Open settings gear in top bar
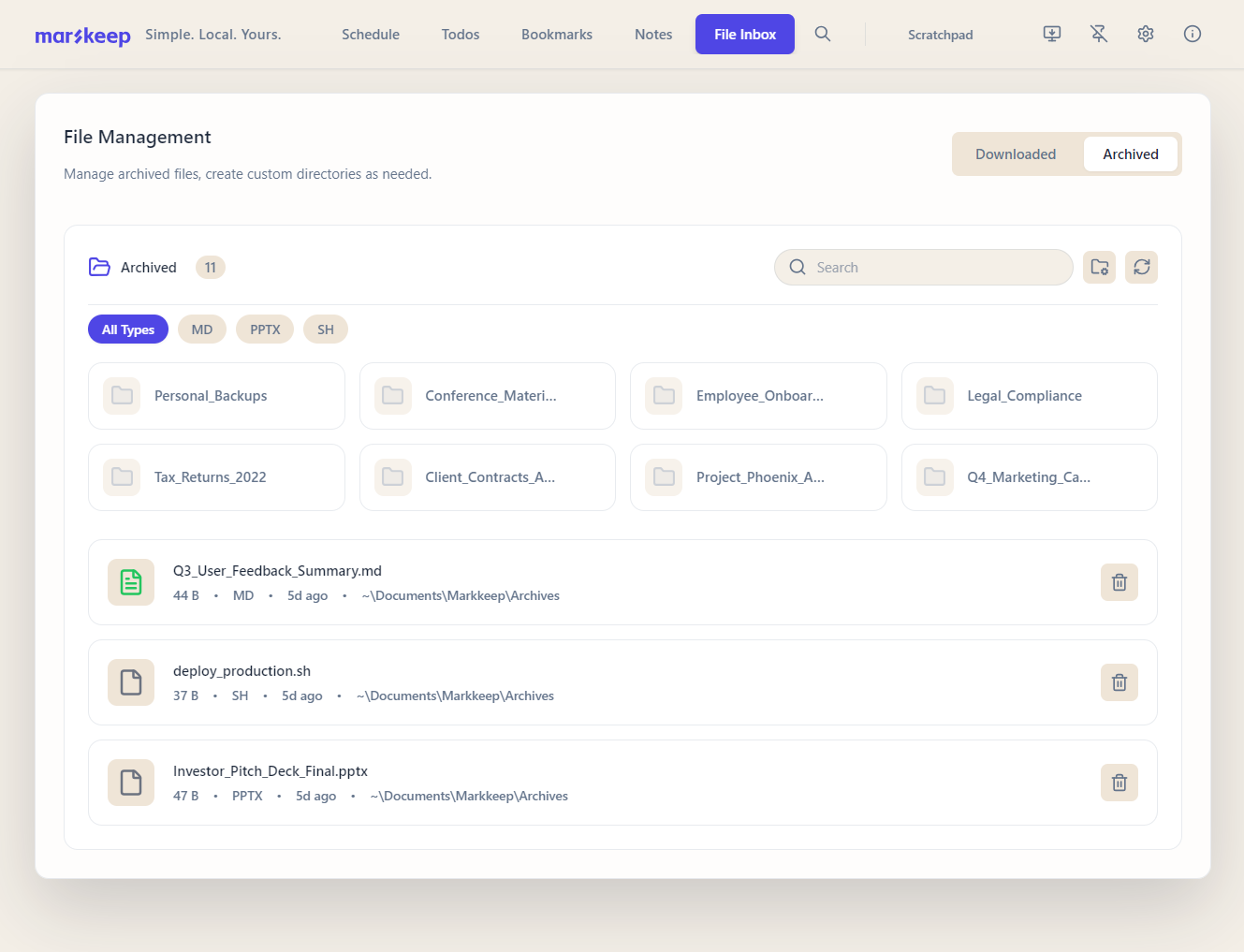The width and height of the screenshot is (1244, 952). pyautogui.click(x=1146, y=34)
